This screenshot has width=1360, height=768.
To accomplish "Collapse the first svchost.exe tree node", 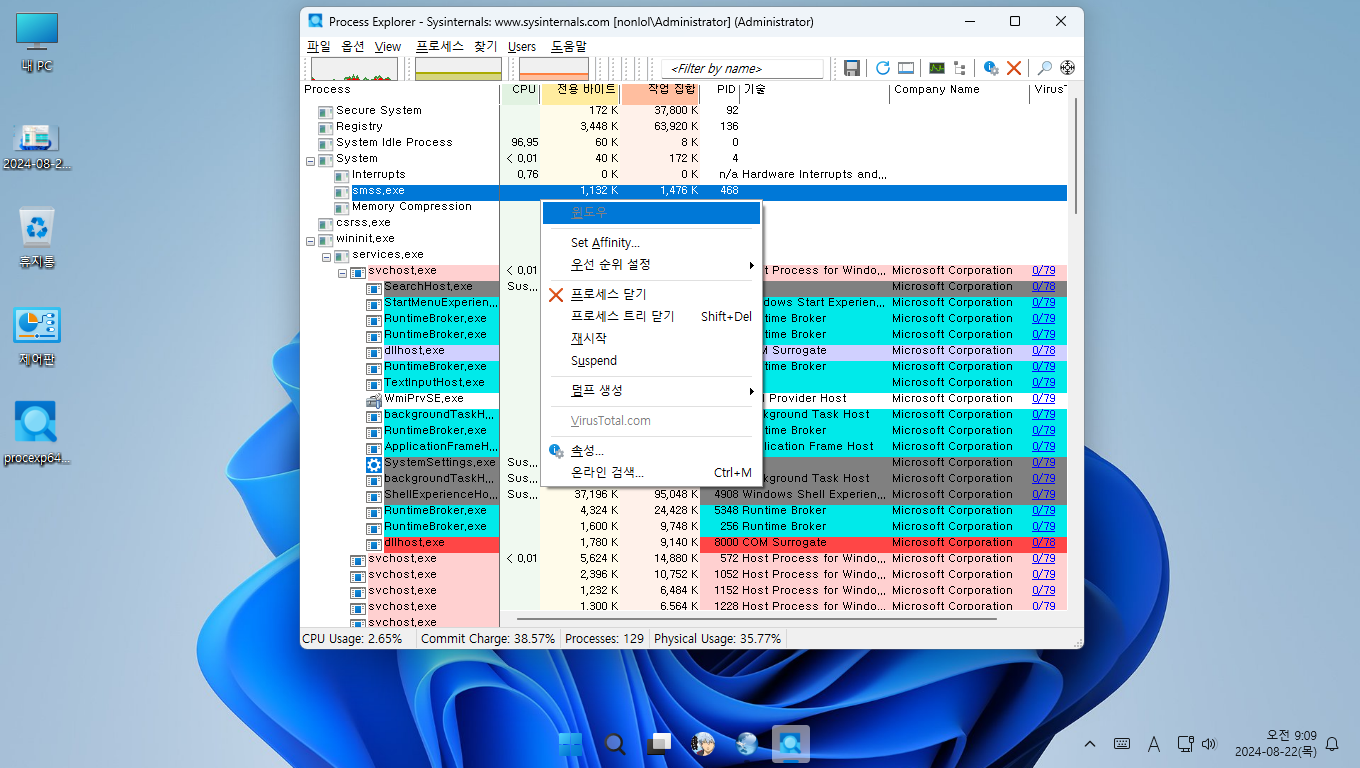I will tap(342, 272).
